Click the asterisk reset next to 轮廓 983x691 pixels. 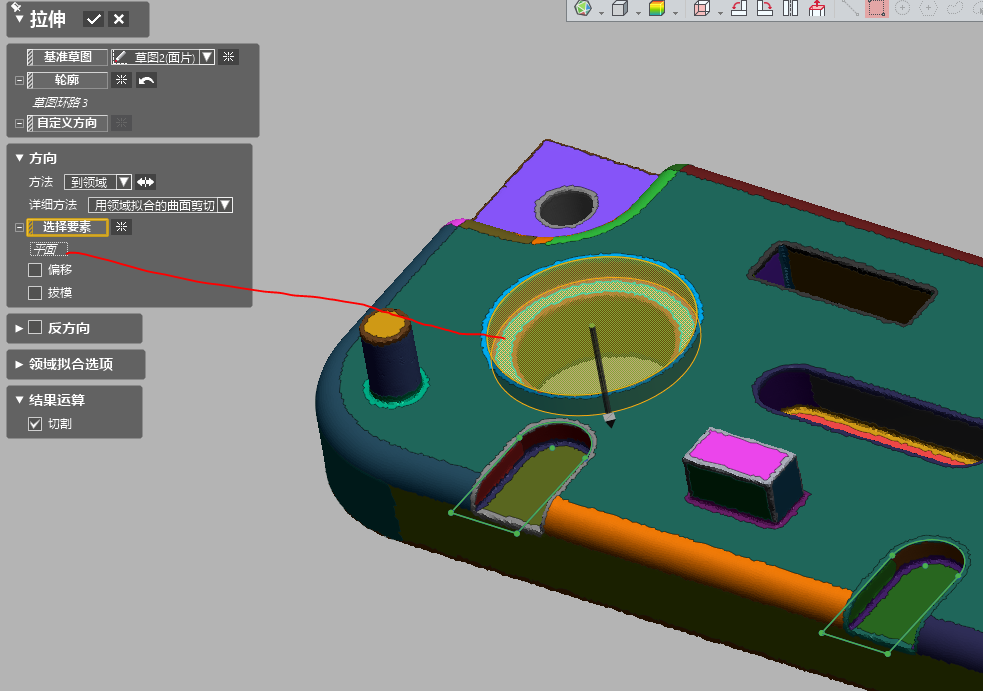[121, 80]
